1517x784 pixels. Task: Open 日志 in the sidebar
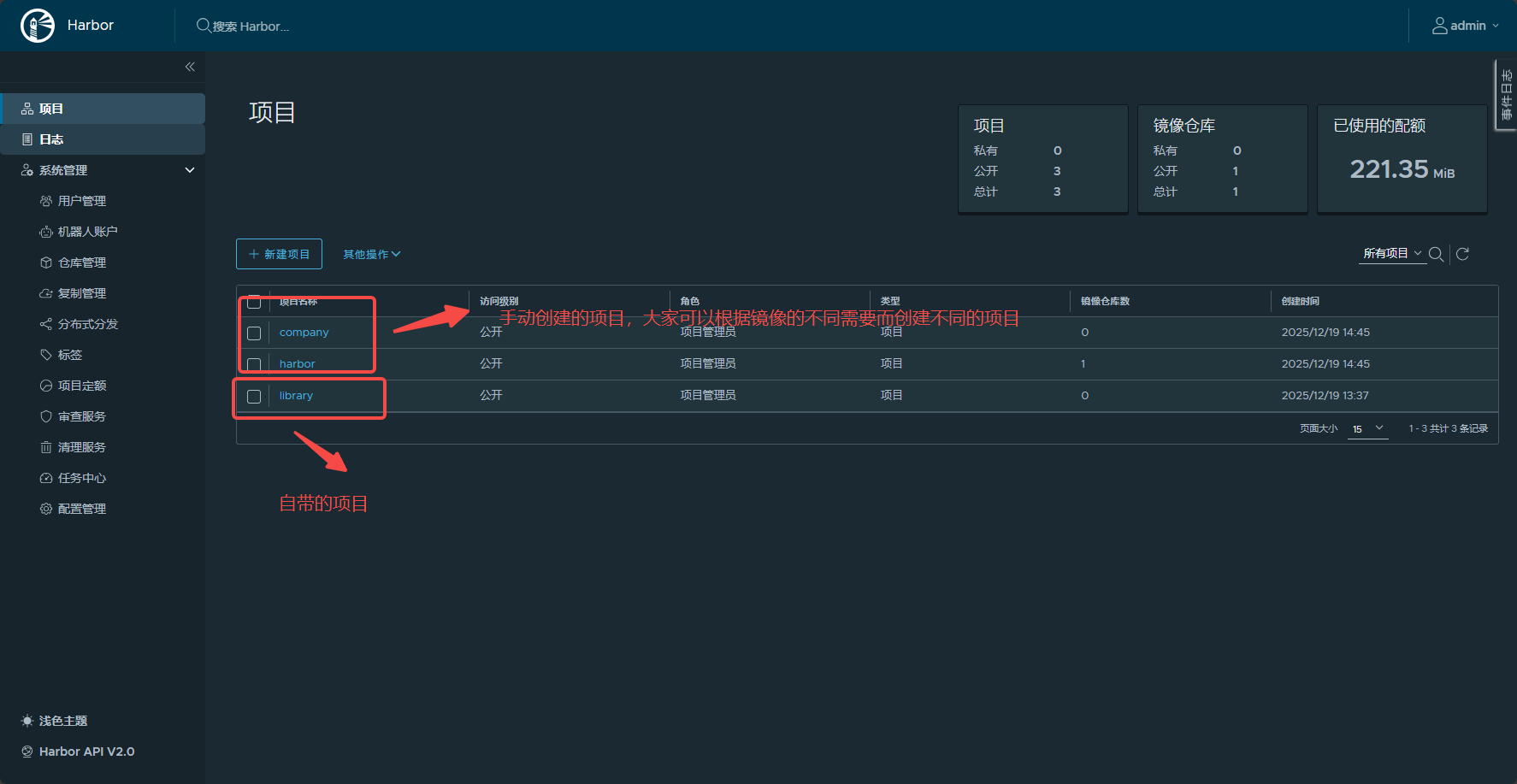(x=103, y=139)
